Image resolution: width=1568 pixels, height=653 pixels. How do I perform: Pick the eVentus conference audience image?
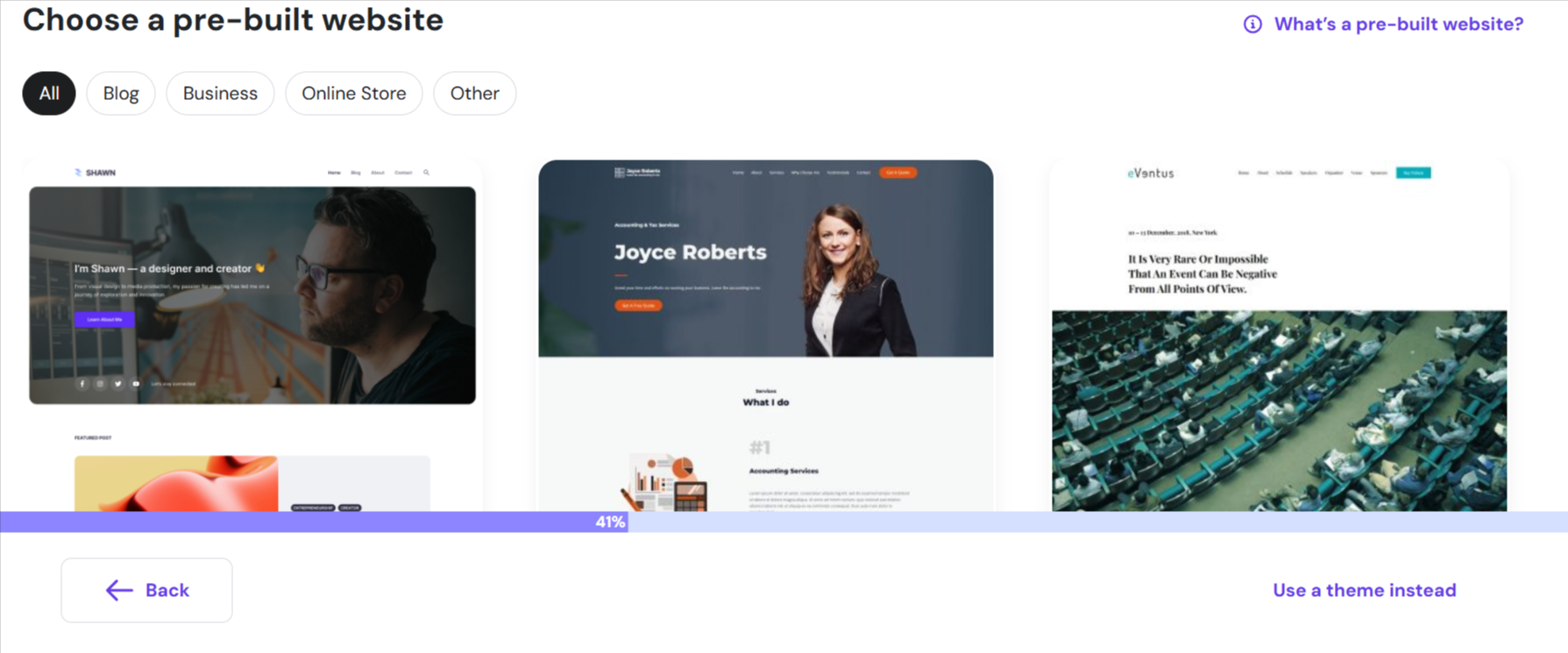[x=1279, y=410]
